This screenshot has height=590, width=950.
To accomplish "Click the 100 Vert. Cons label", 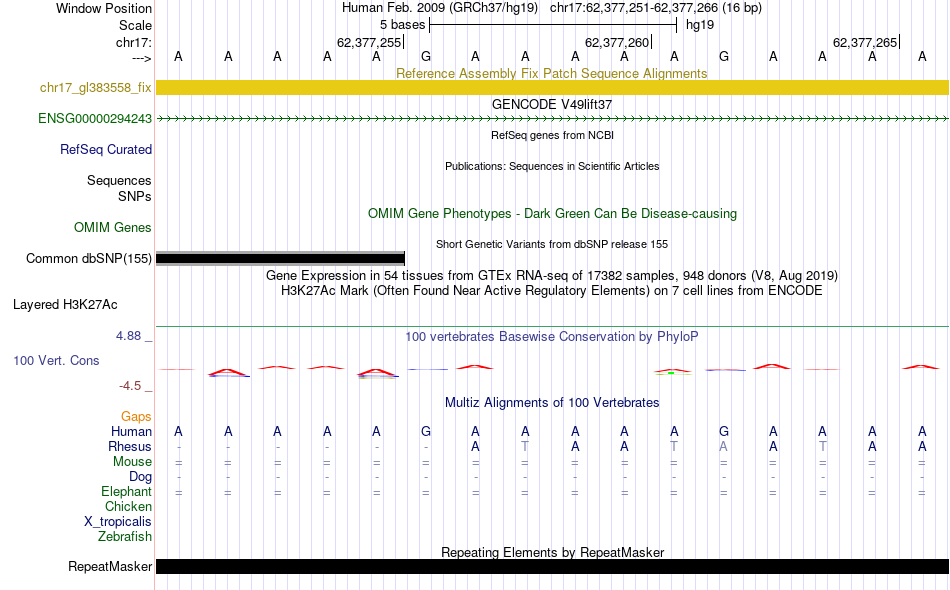I will 56,360.
